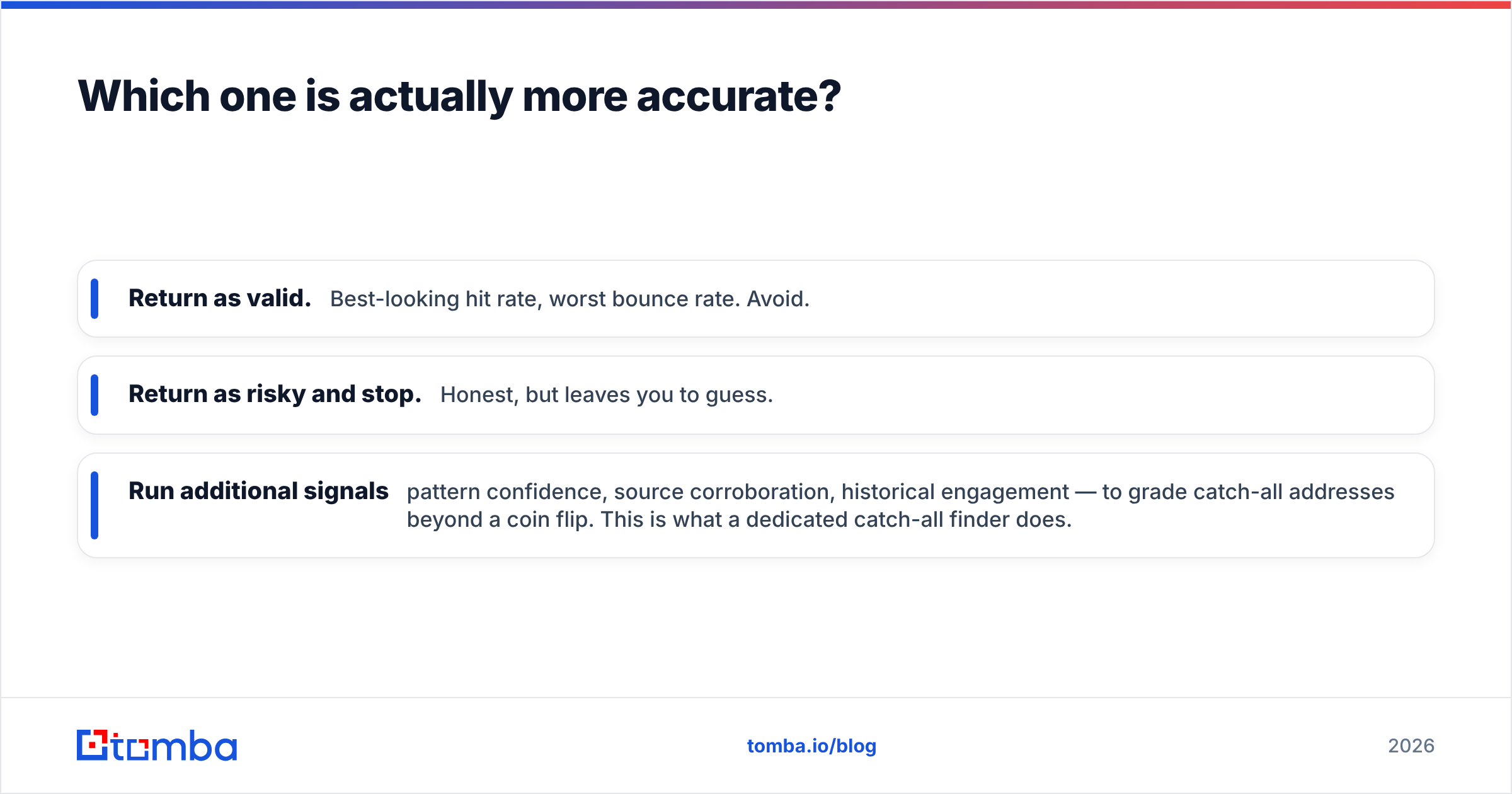The height and width of the screenshot is (794, 1512).
Task: Click the 'pattern confidence, source corroboration' description line
Action: coord(900,492)
